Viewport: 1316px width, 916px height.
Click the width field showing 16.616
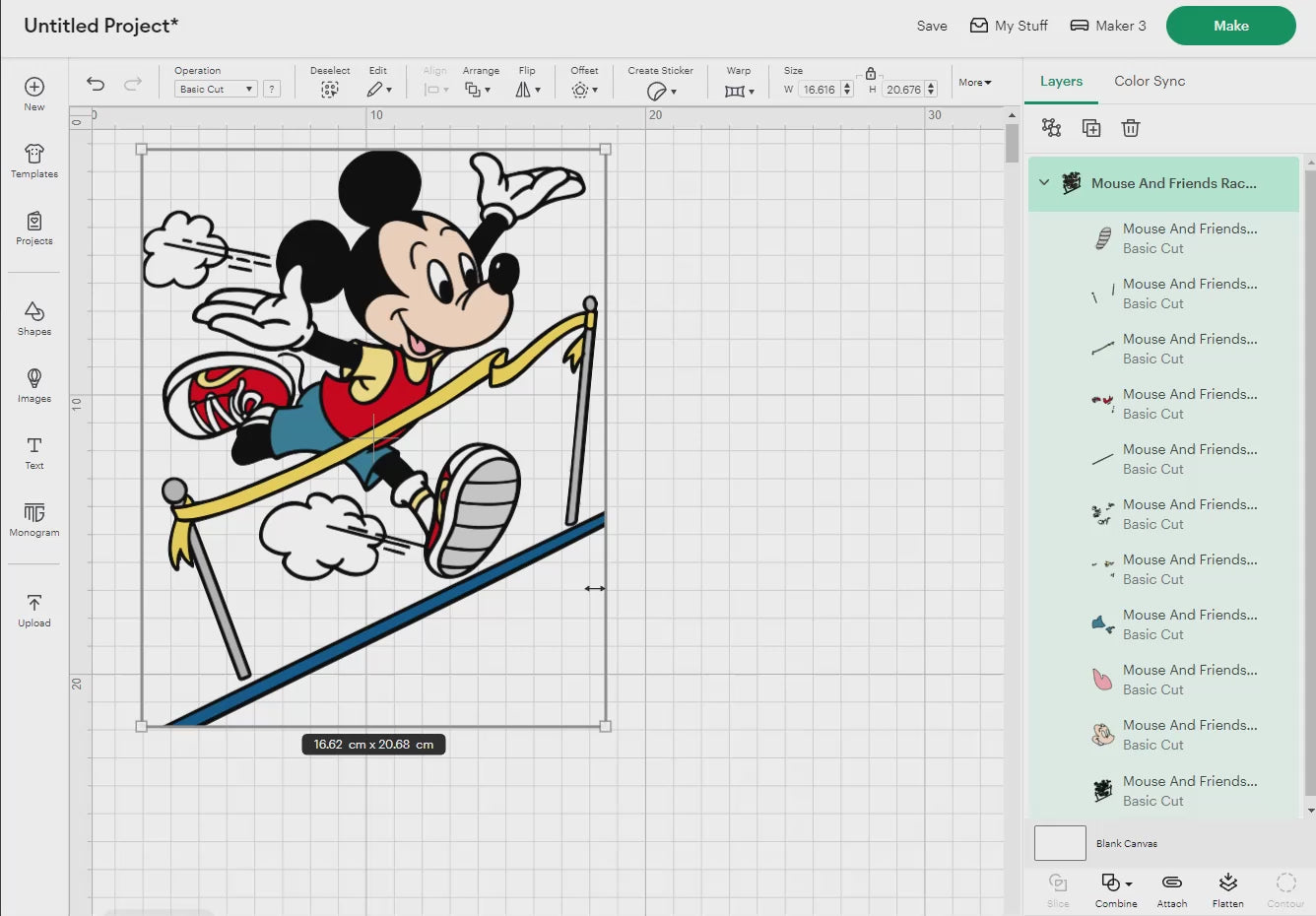pos(819,90)
